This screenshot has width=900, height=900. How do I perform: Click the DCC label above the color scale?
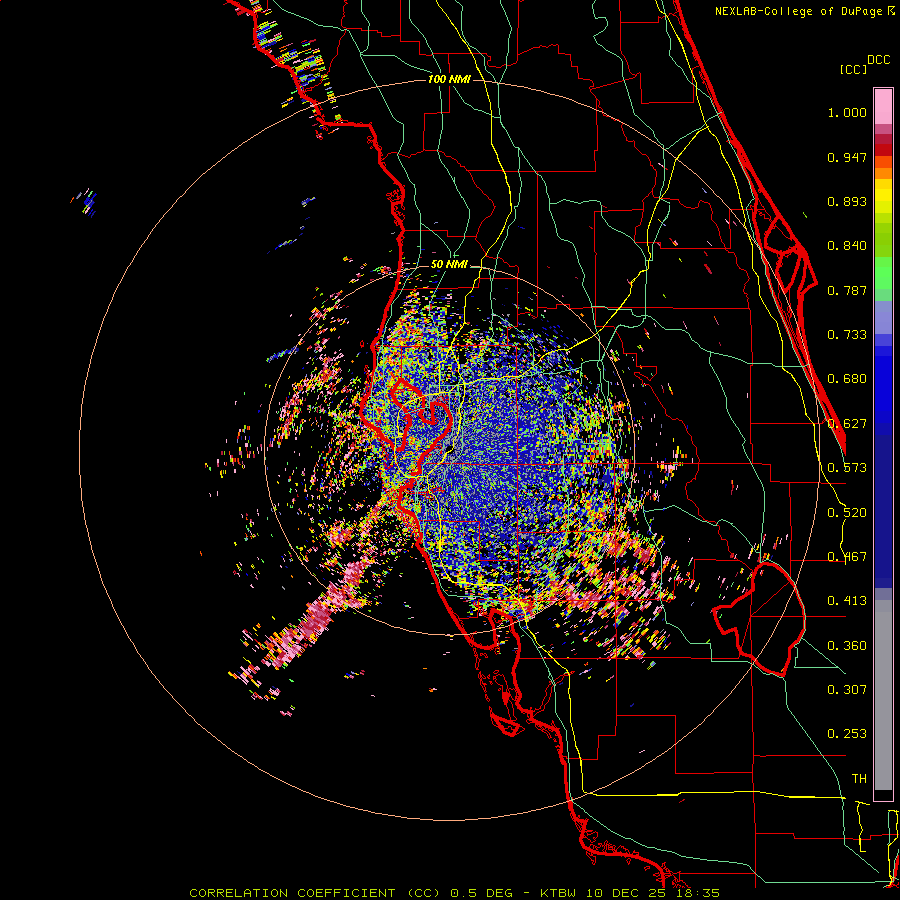[x=878, y=60]
